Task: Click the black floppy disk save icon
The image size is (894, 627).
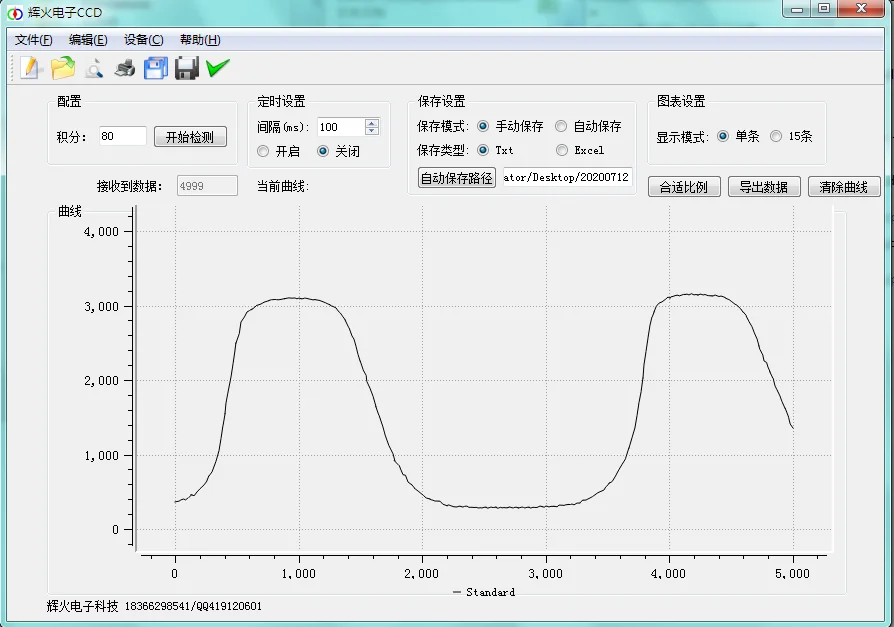Action: [x=187, y=68]
